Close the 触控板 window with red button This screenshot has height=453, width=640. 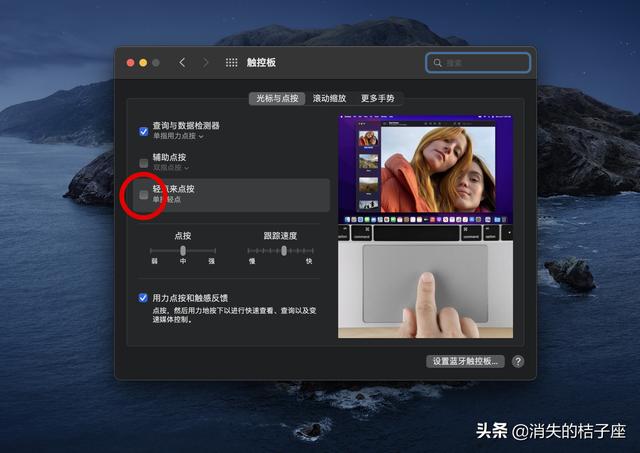[131, 62]
